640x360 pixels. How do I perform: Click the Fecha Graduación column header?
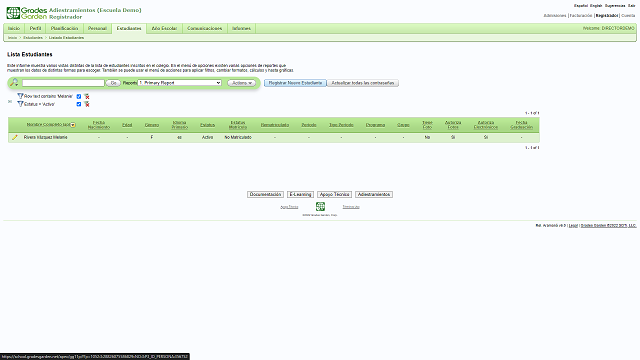click(521, 125)
